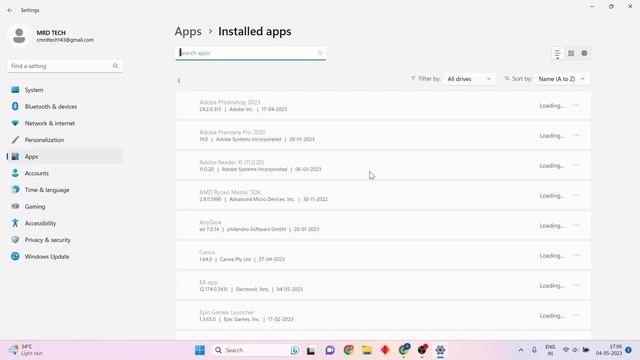The height and width of the screenshot is (360, 640).
Task: Open network and volume quick settings
Action: [x=576, y=350]
